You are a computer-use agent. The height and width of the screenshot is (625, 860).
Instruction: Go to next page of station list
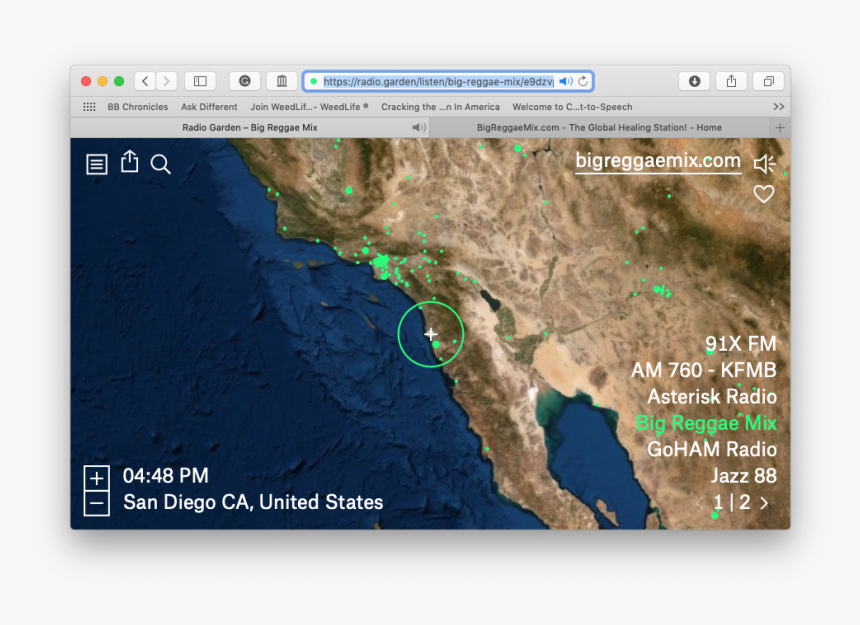pos(764,503)
